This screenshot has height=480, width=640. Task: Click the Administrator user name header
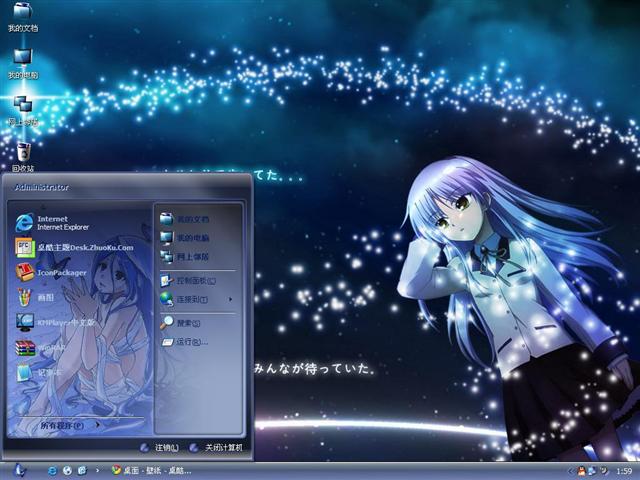pyautogui.click(x=42, y=187)
